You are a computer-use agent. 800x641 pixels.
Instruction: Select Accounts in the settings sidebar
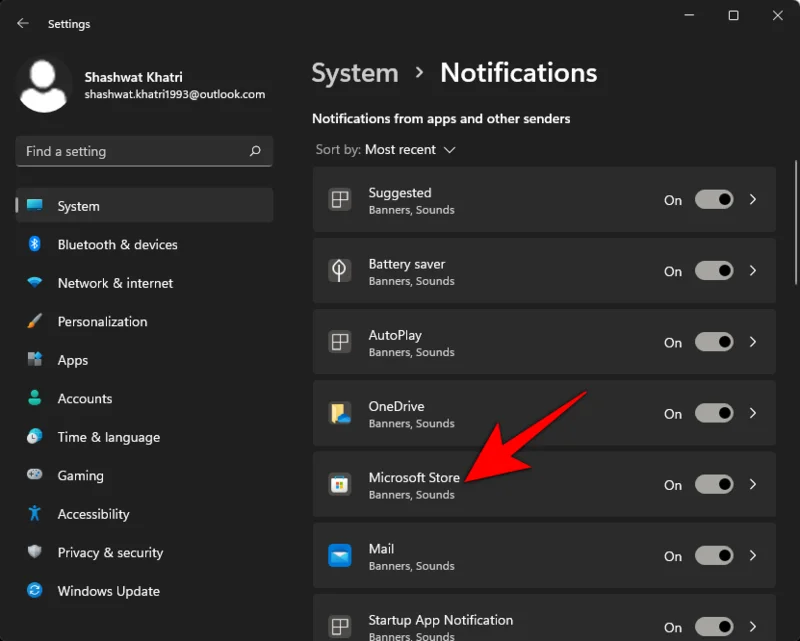pyautogui.click(x=84, y=398)
